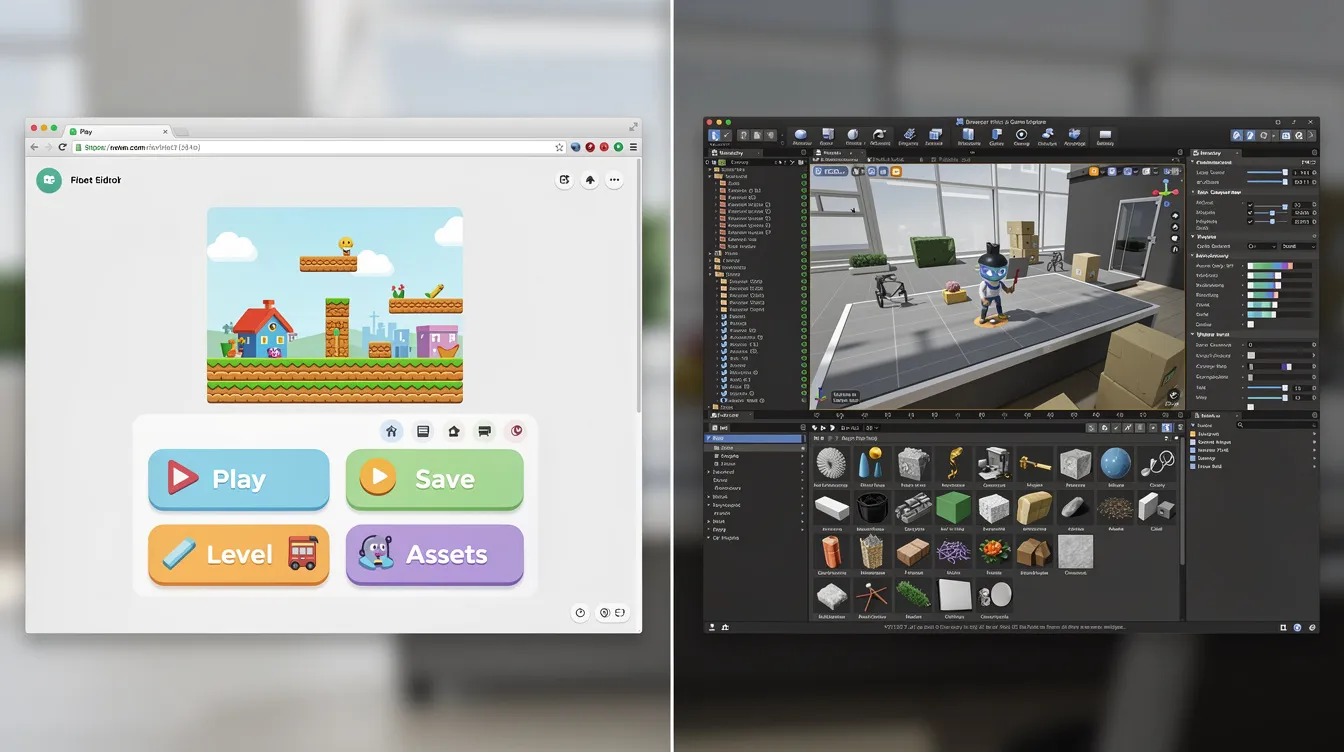This screenshot has width=1344, height=752.
Task: Select the golden key asset thumbnail
Action: point(1036,463)
